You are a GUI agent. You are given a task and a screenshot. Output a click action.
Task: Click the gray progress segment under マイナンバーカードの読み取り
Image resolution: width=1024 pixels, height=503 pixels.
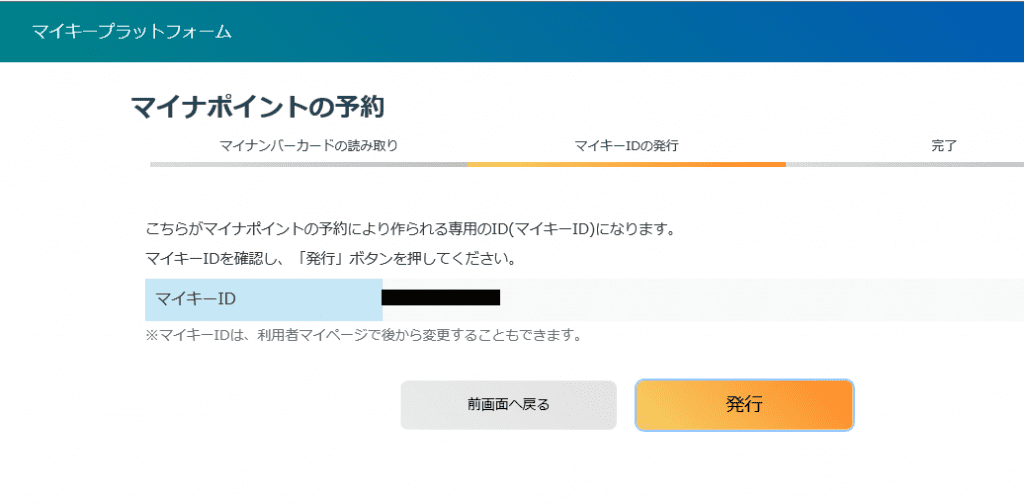pos(308,164)
